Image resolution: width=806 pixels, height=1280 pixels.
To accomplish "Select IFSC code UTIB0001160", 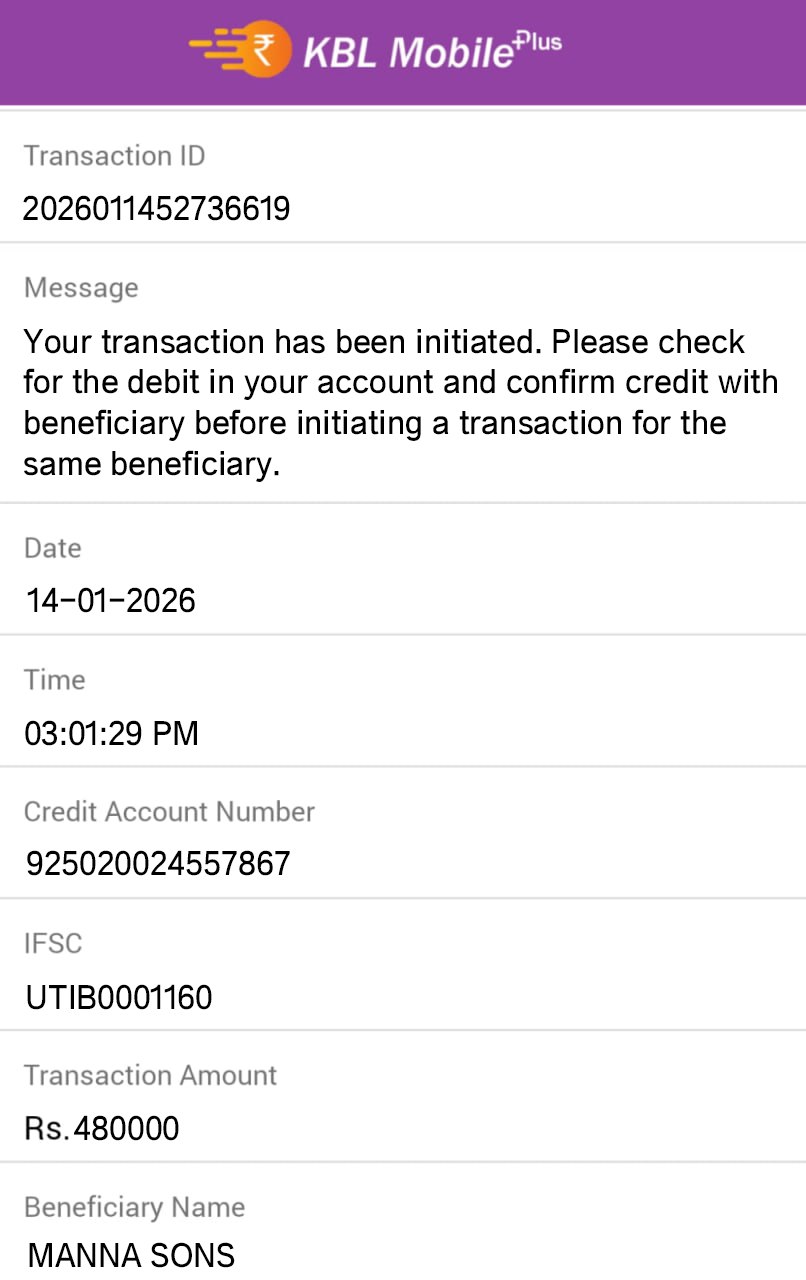I will (x=119, y=997).
